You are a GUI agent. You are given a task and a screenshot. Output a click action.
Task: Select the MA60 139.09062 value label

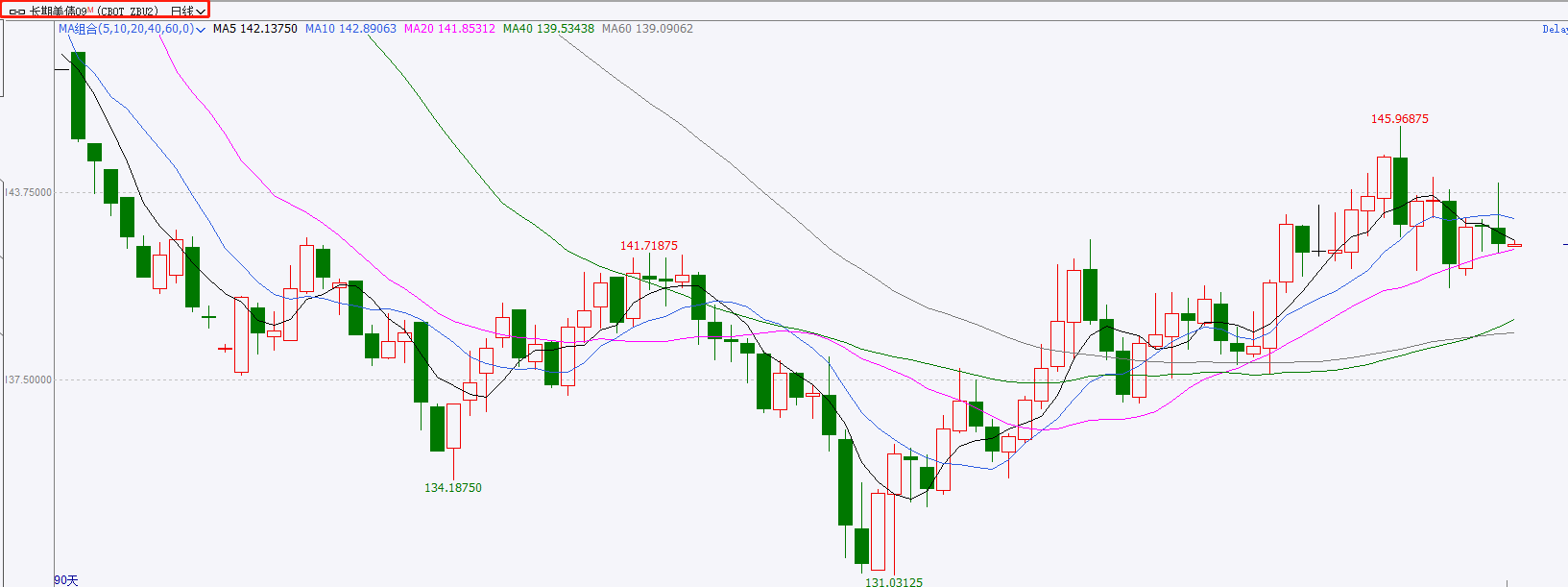[647, 29]
